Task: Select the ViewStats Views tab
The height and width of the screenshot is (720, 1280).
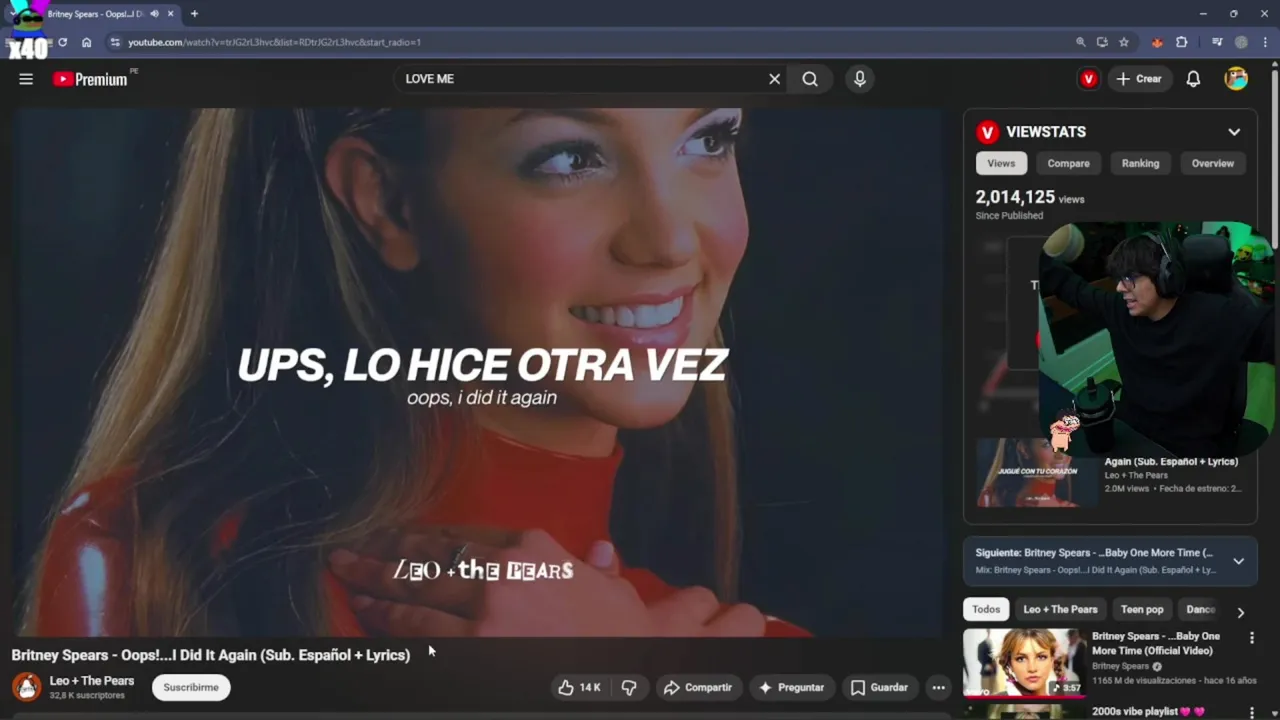Action: (1001, 163)
